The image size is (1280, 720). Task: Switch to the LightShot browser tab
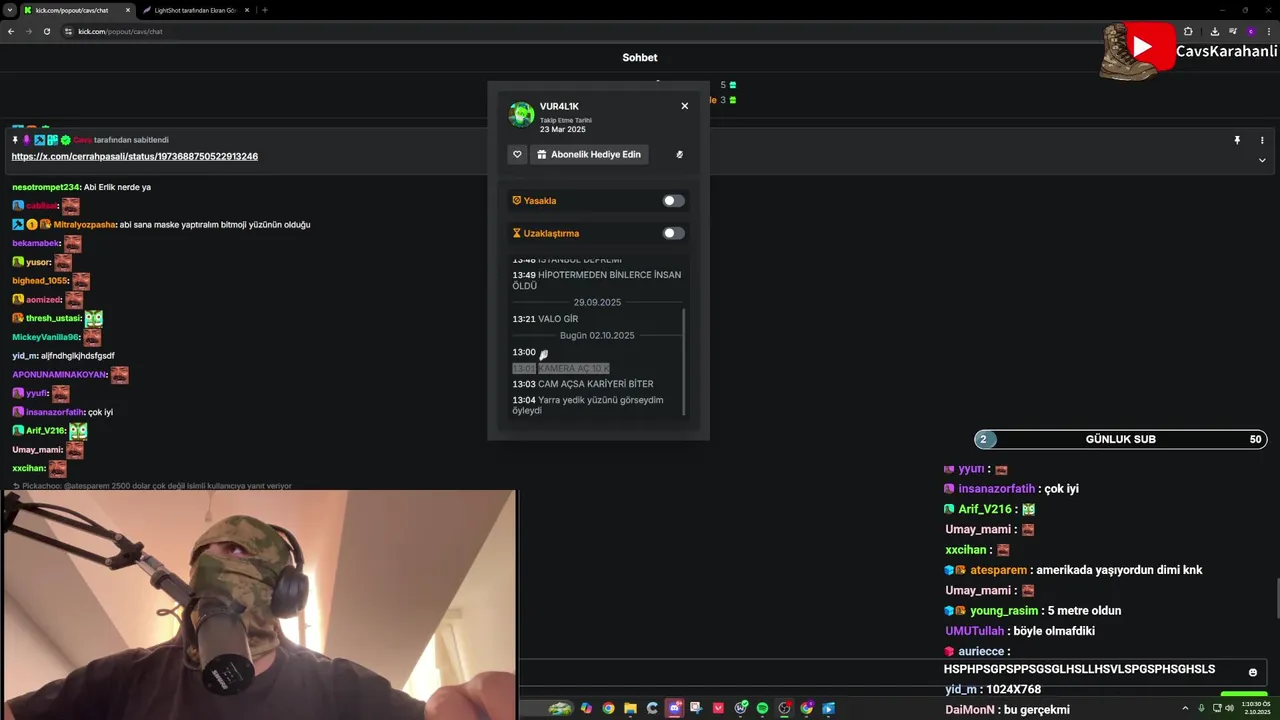tap(195, 10)
